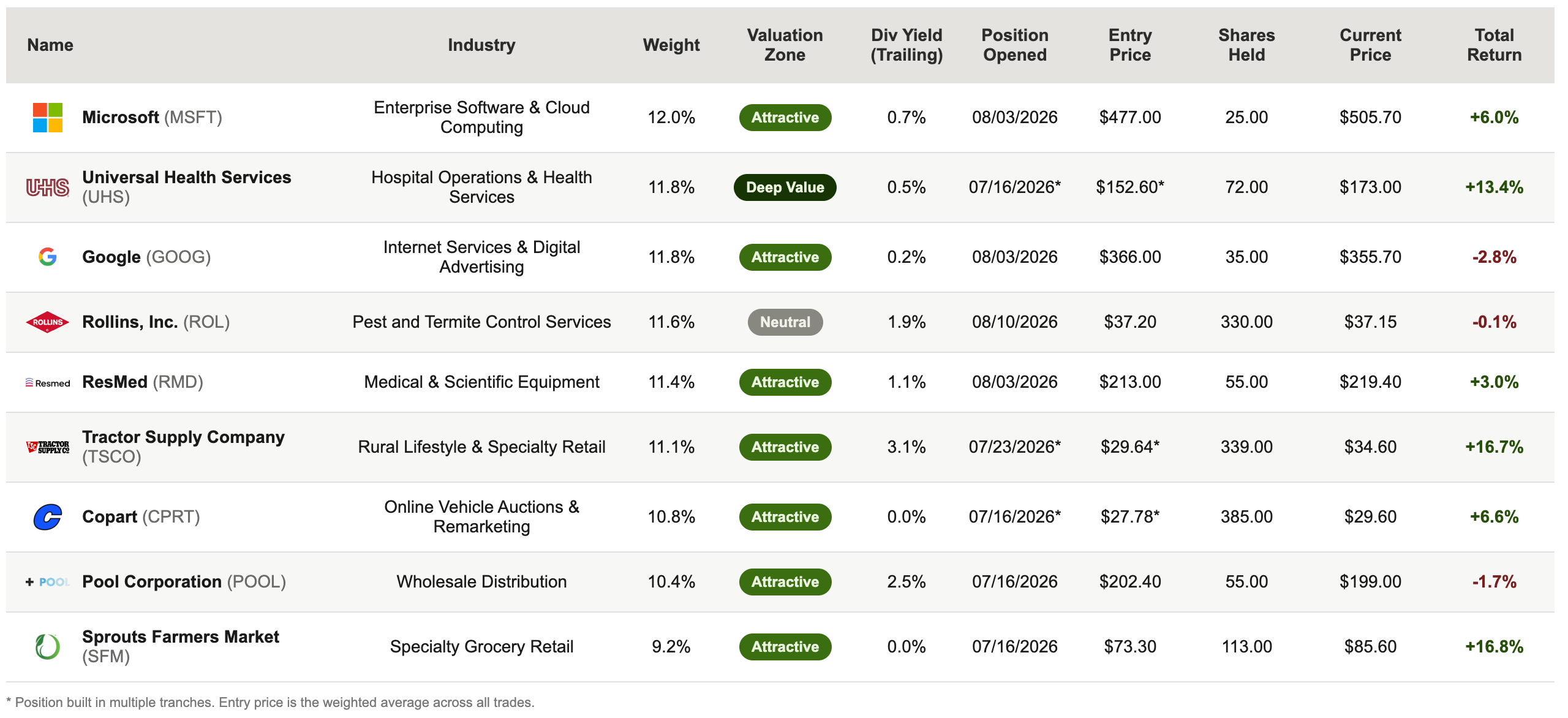Open the Sprouts Farmers Market name link
This screenshot has width=1568, height=718.
click(181, 647)
